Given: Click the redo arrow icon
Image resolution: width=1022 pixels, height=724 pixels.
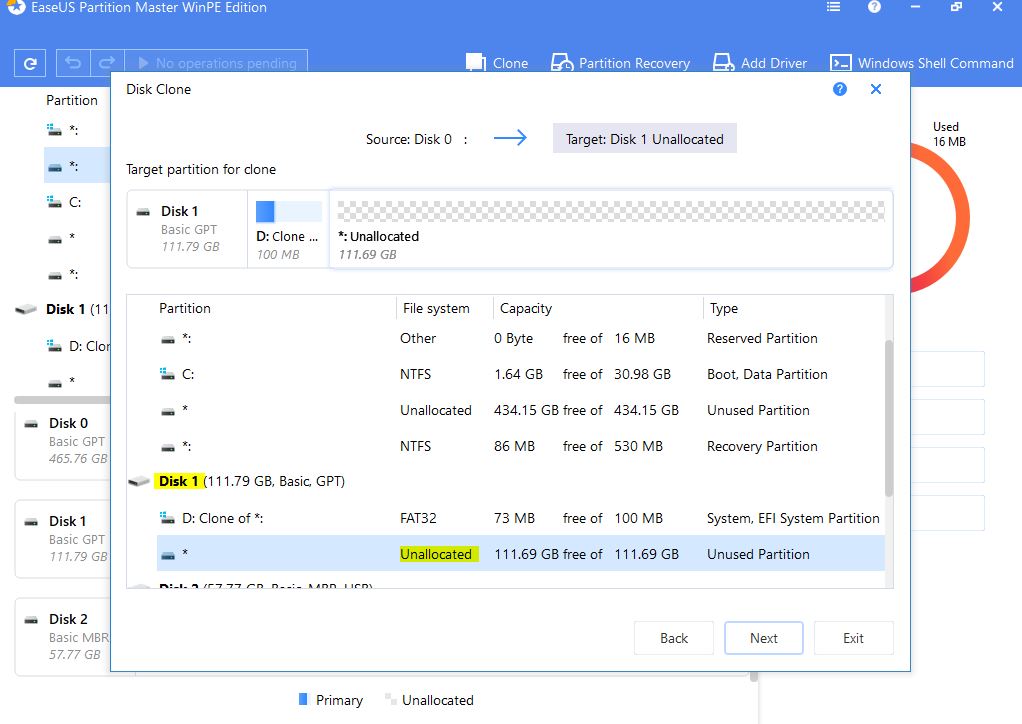Looking at the screenshot, I should click(x=107, y=63).
